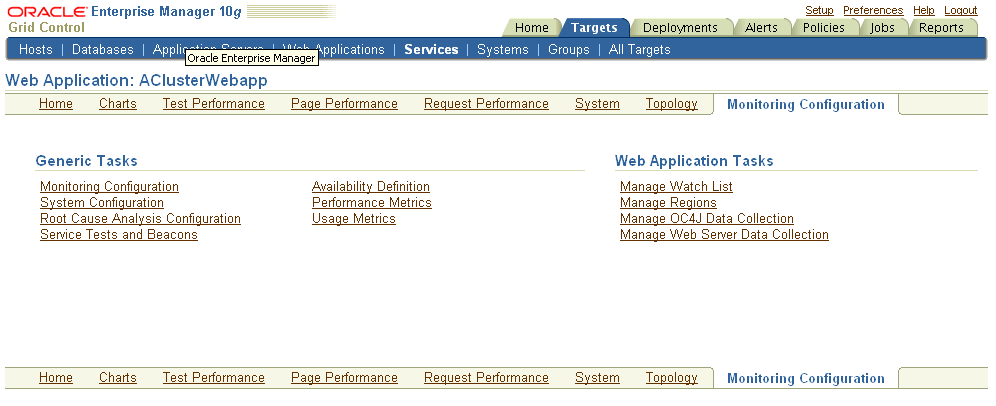
Task: Open Root Cause Analysis Configuration link
Action: (x=140, y=219)
